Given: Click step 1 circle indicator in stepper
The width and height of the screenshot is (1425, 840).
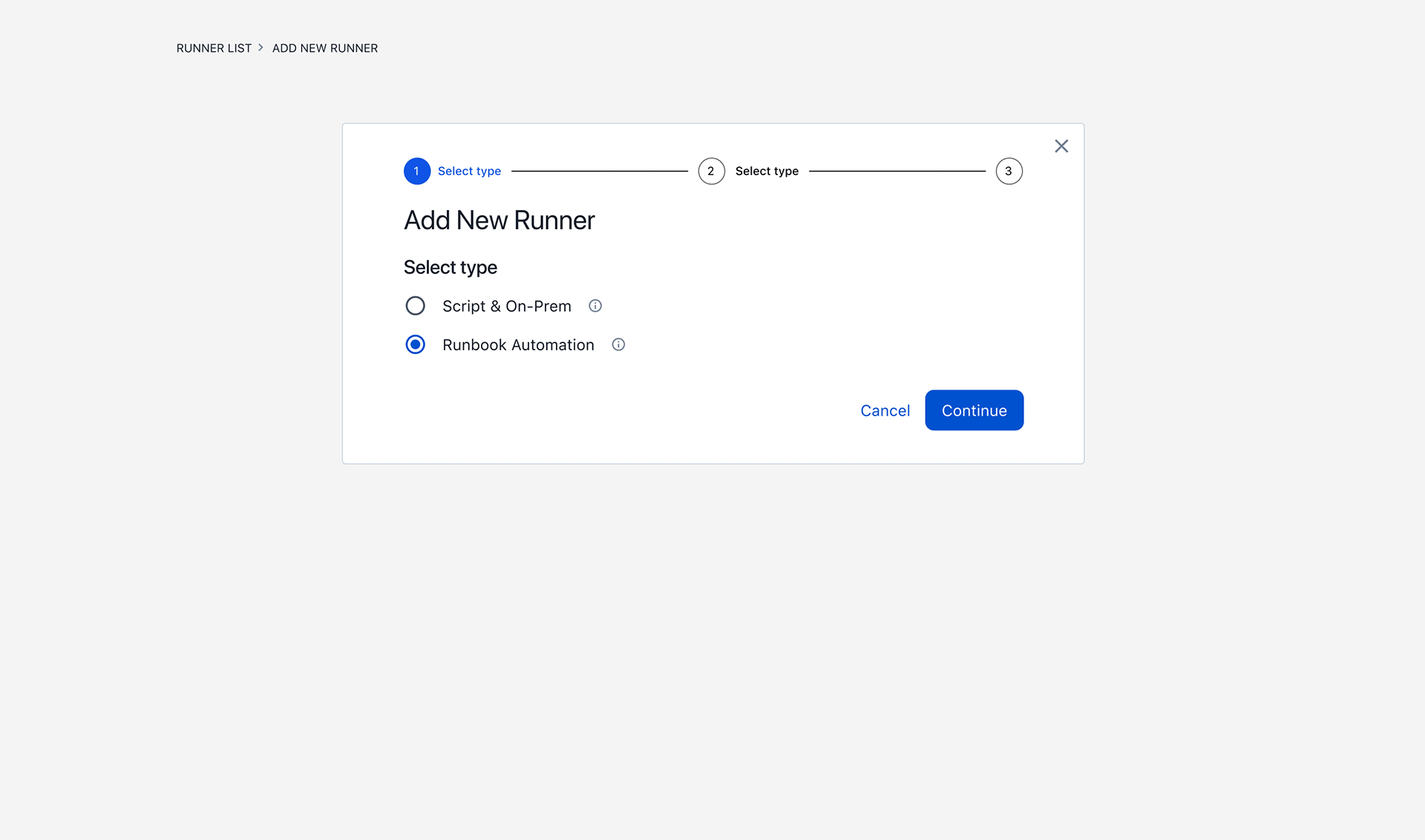Looking at the screenshot, I should (x=416, y=171).
